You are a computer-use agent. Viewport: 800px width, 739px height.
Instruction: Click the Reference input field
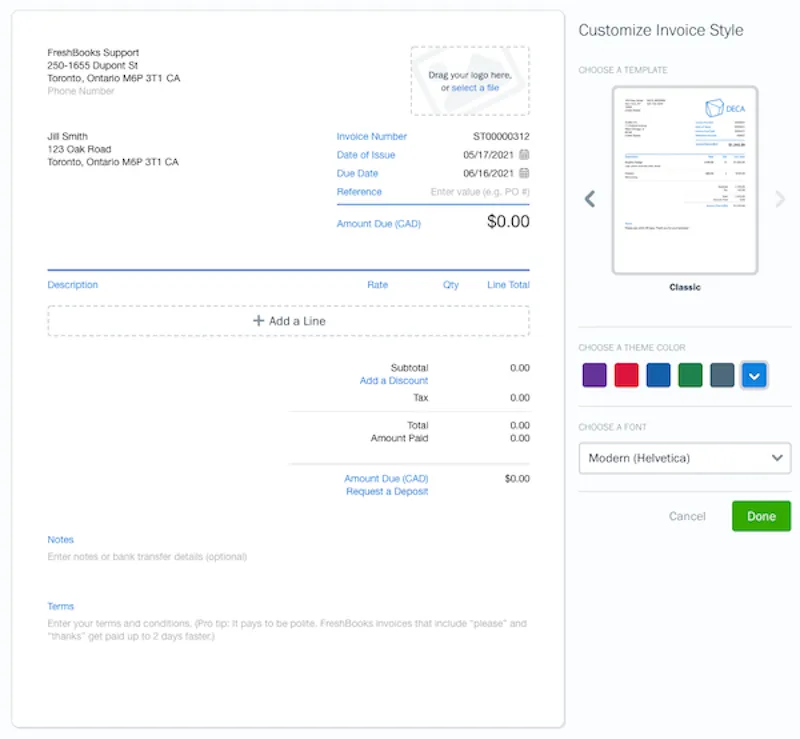click(x=479, y=192)
